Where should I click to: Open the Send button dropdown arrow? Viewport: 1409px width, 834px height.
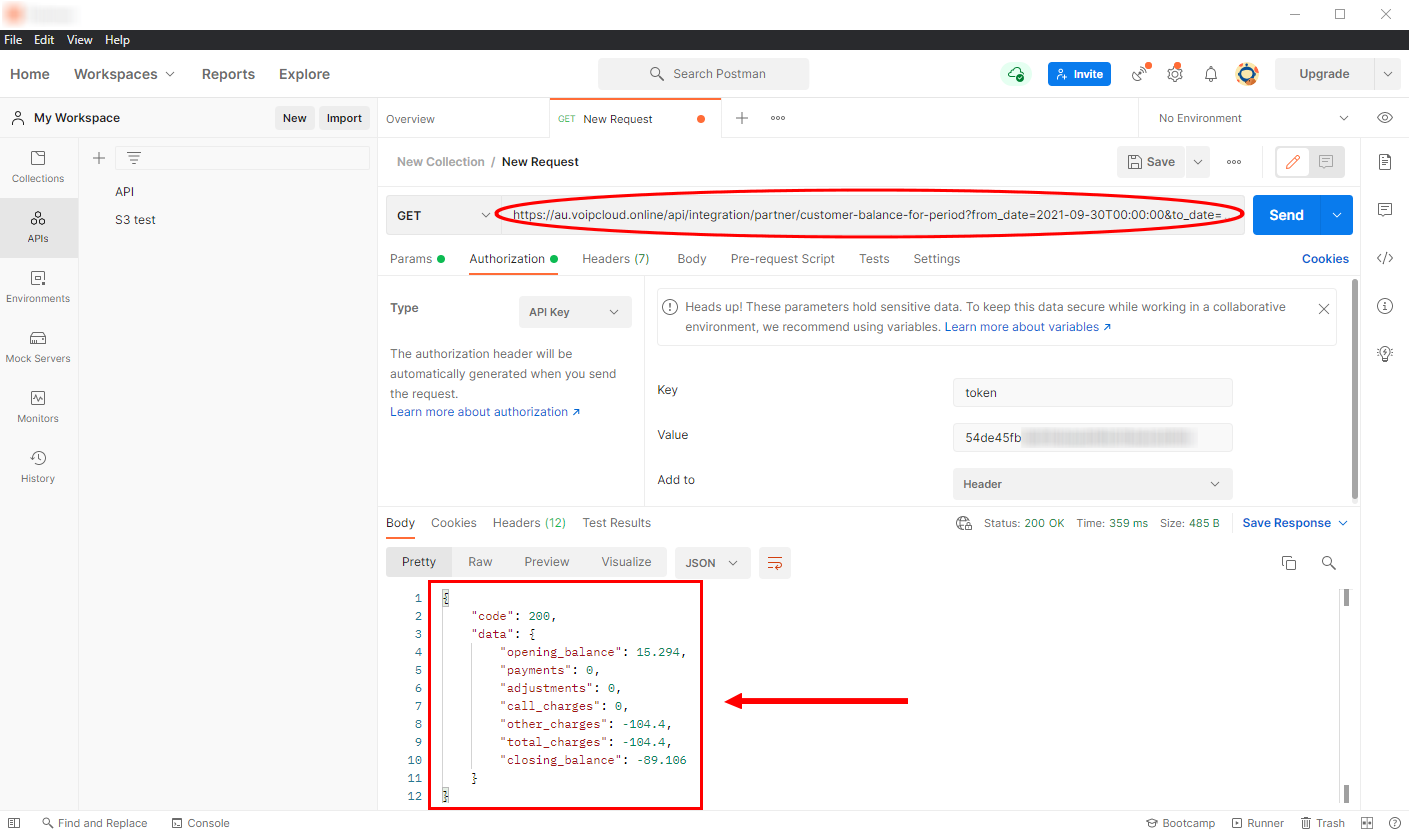1337,215
